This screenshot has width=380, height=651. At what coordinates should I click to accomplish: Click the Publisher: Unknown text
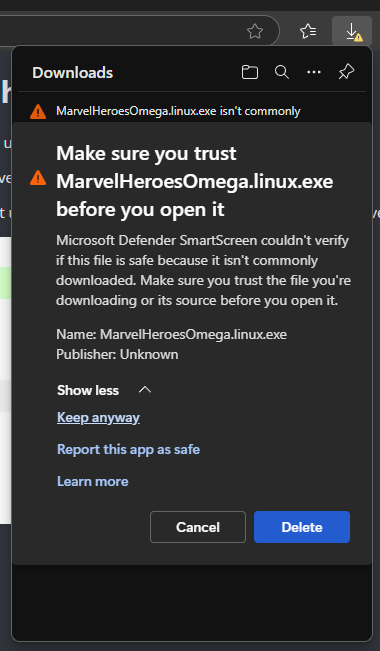(117, 354)
